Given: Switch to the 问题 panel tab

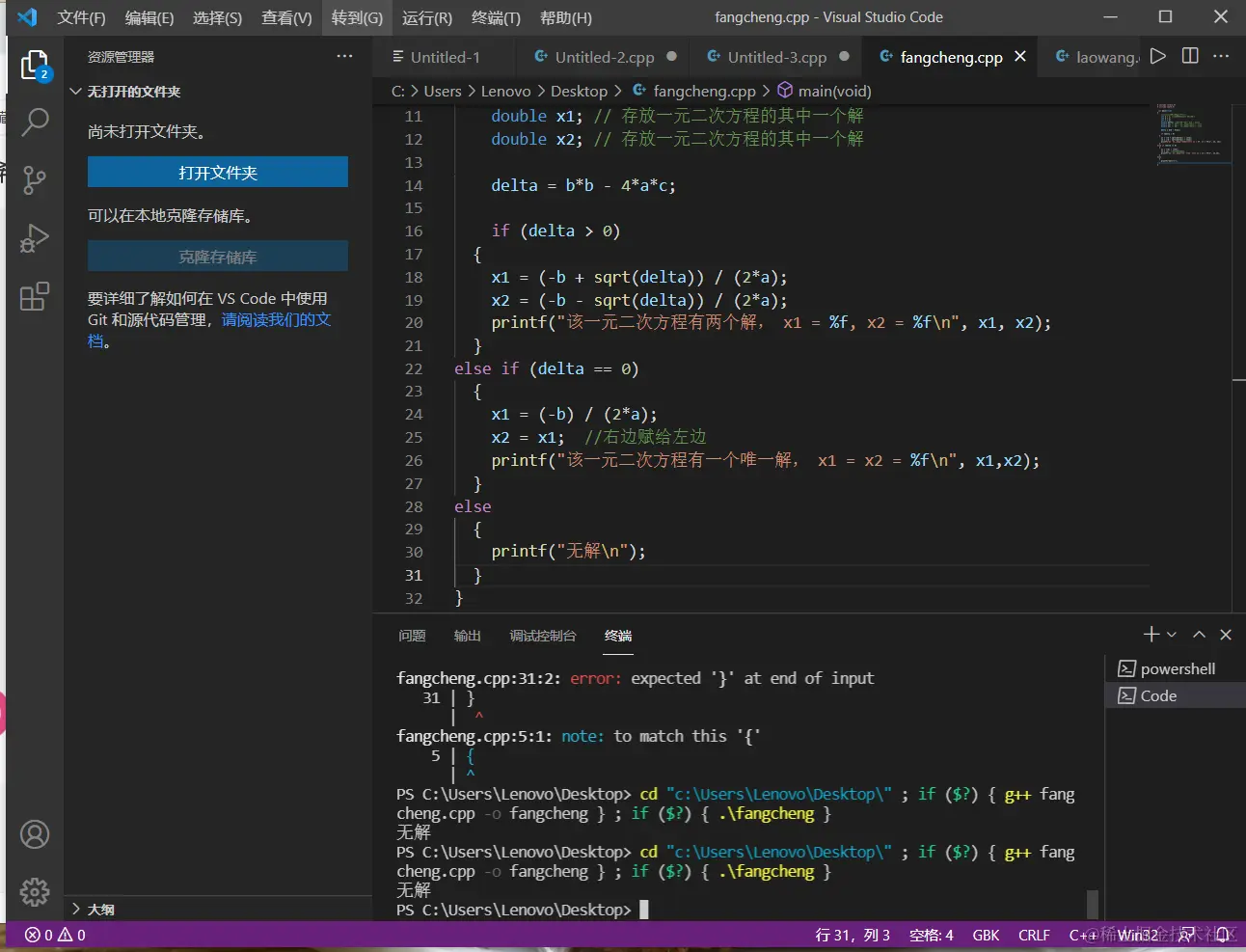Looking at the screenshot, I should 412,636.
